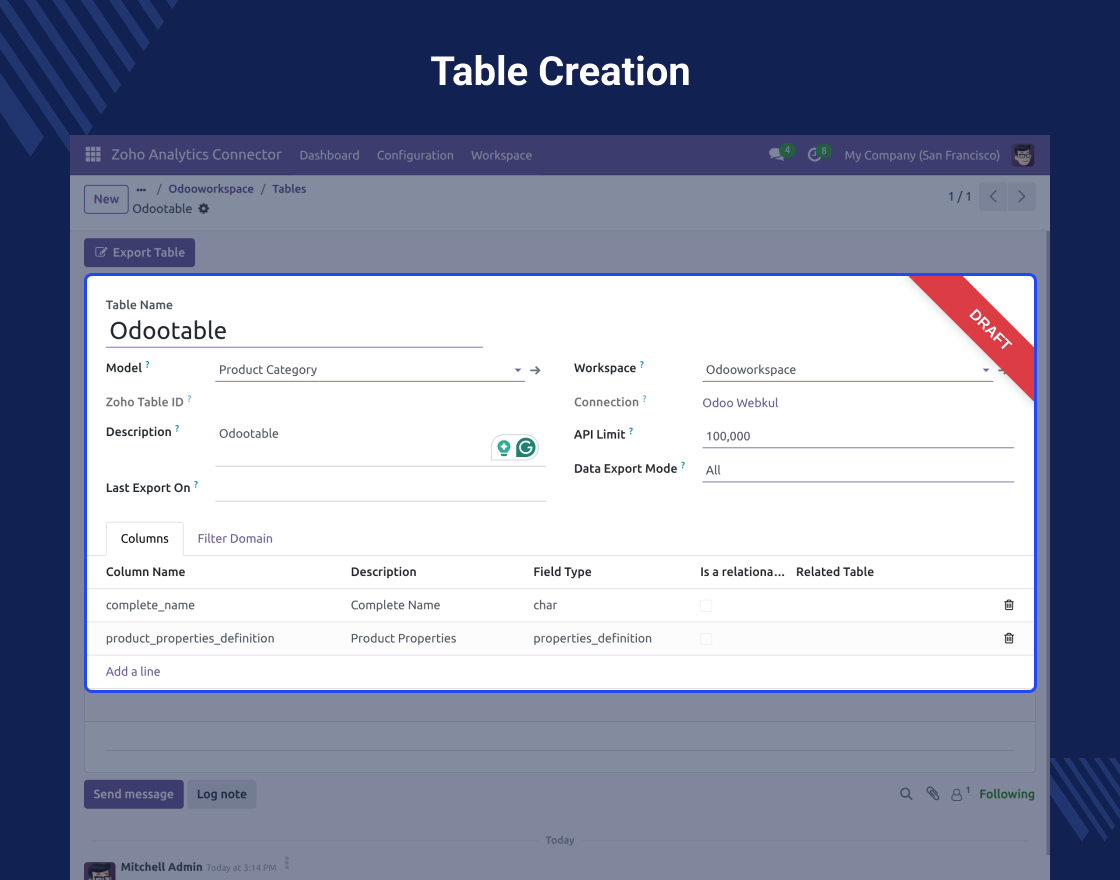Screen dimensions: 1120x880
Task: Click the Mitchell Admin avatar in the navbar
Action: point(1023,155)
